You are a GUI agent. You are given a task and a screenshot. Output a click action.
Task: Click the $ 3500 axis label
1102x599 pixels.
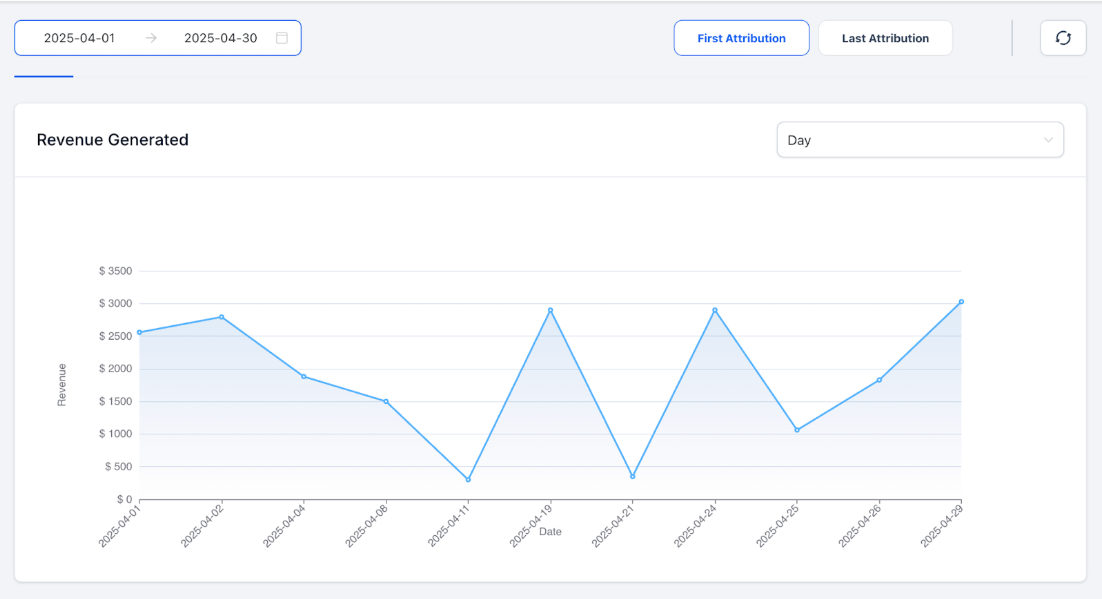pos(115,271)
